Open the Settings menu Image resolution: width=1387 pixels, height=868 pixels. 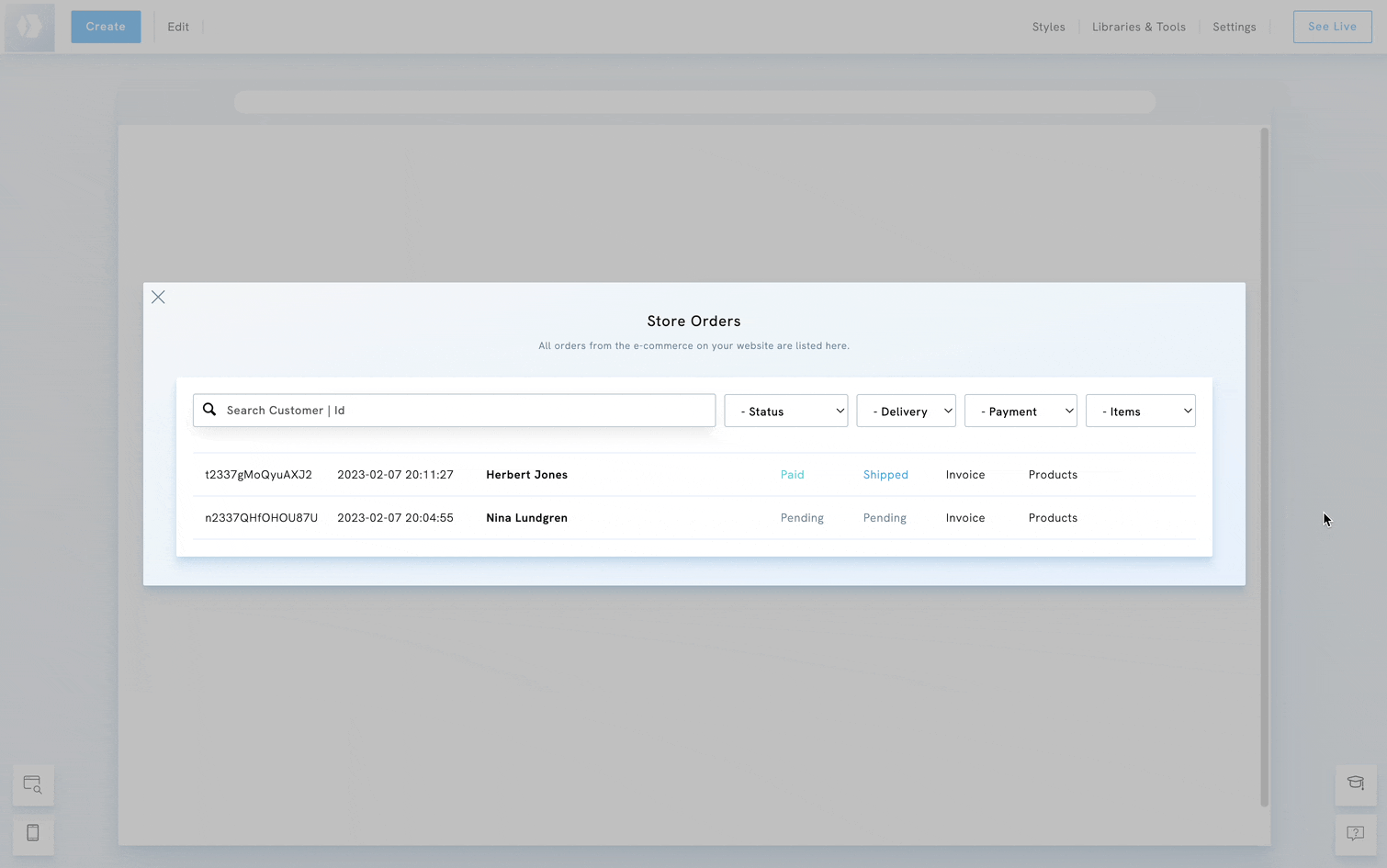pyautogui.click(x=1234, y=27)
